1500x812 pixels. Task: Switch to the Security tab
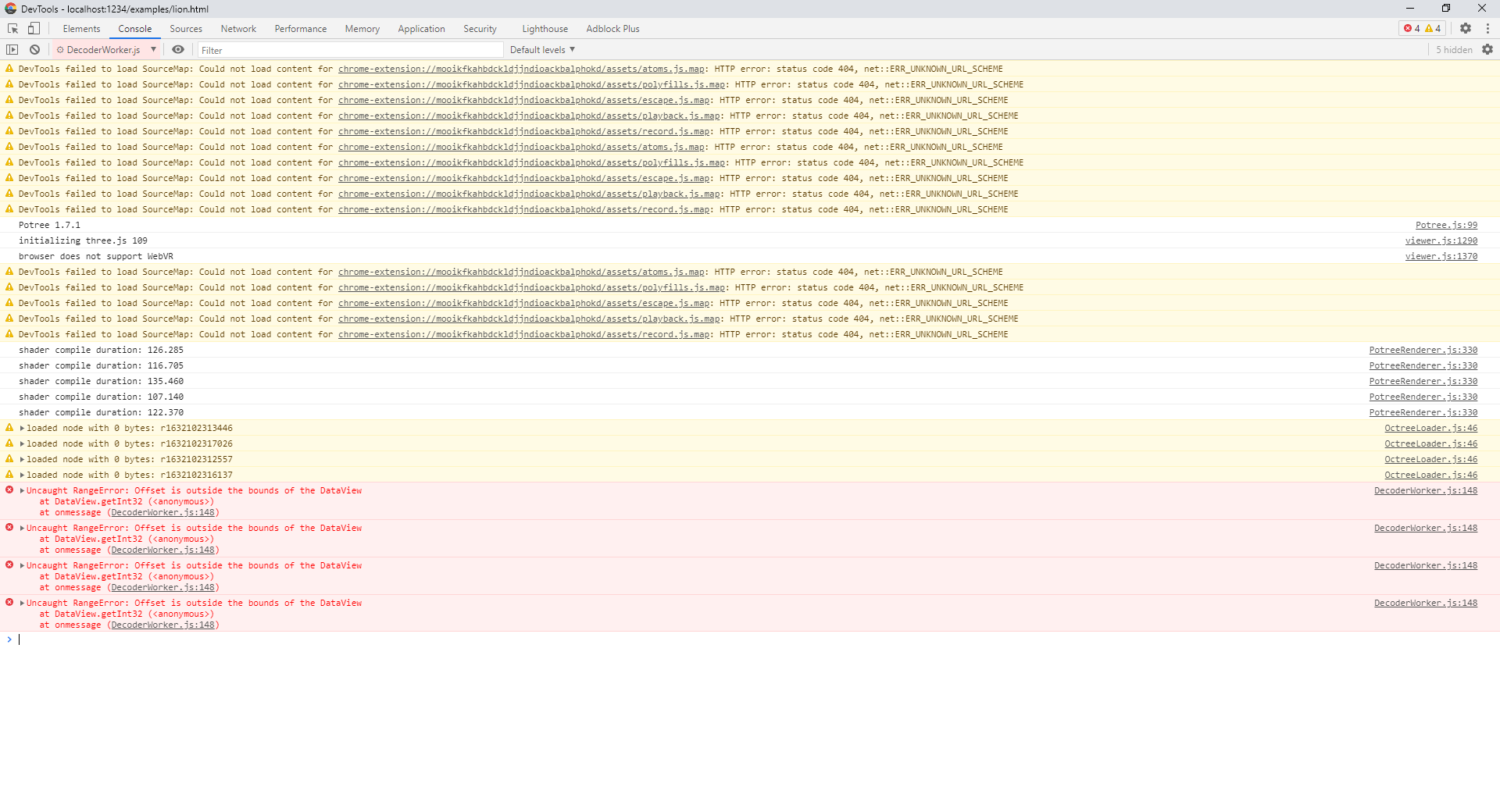coord(480,29)
